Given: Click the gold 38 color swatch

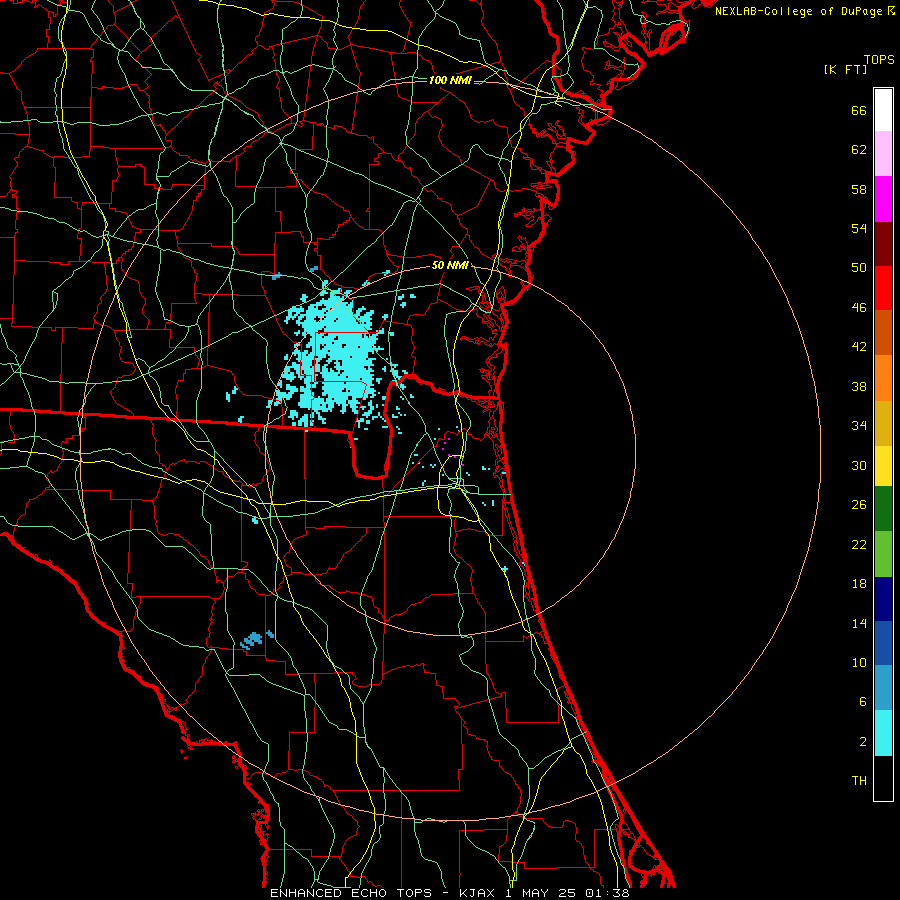Looking at the screenshot, I should click(883, 422).
